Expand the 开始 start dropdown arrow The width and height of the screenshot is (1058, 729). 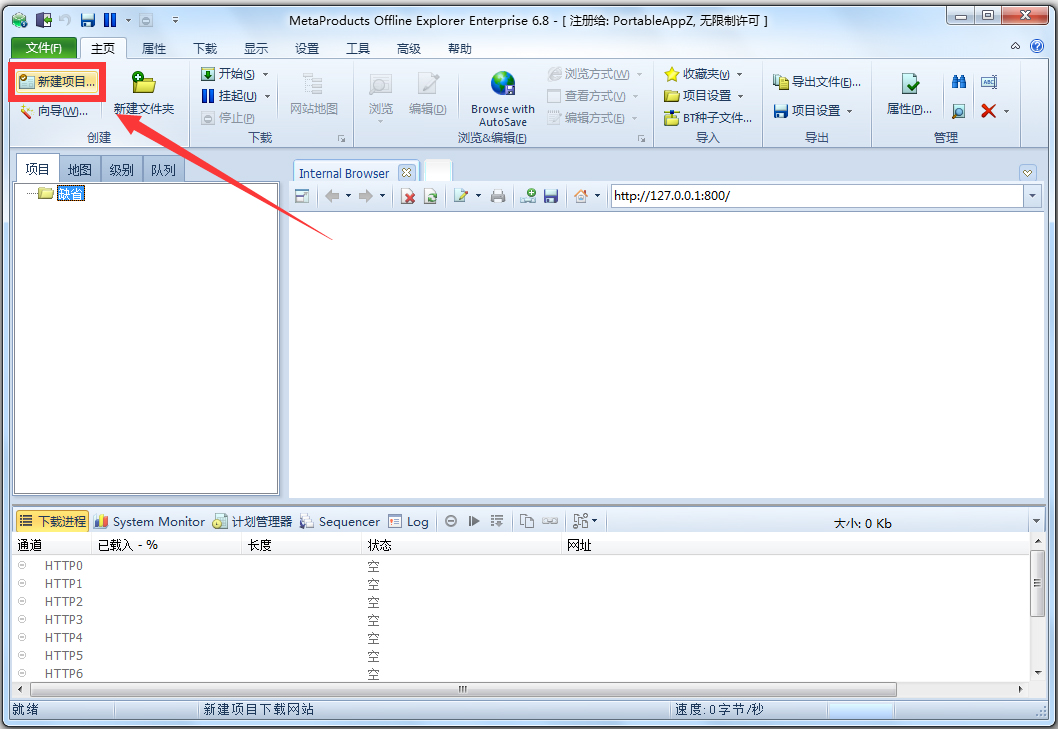(x=266, y=75)
